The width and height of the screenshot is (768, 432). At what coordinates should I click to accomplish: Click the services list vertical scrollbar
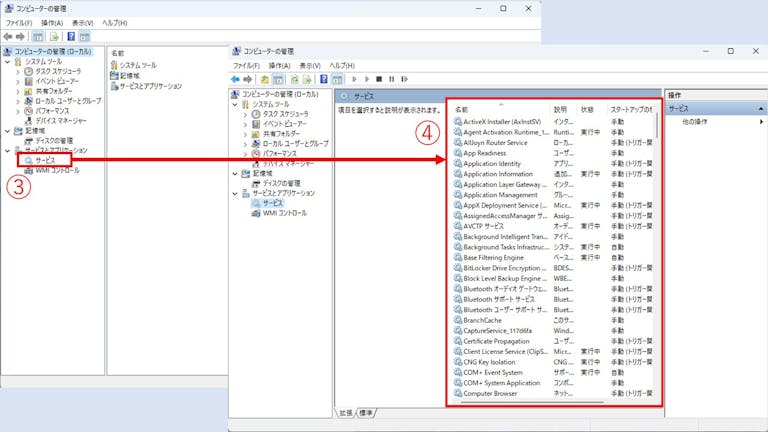pyautogui.click(x=657, y=125)
